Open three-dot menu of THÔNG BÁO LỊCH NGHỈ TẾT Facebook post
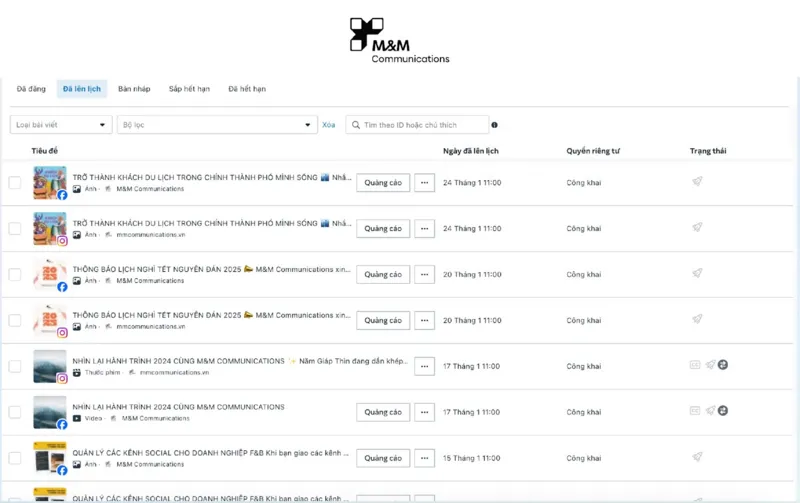The height and width of the screenshot is (503, 800). [424, 274]
